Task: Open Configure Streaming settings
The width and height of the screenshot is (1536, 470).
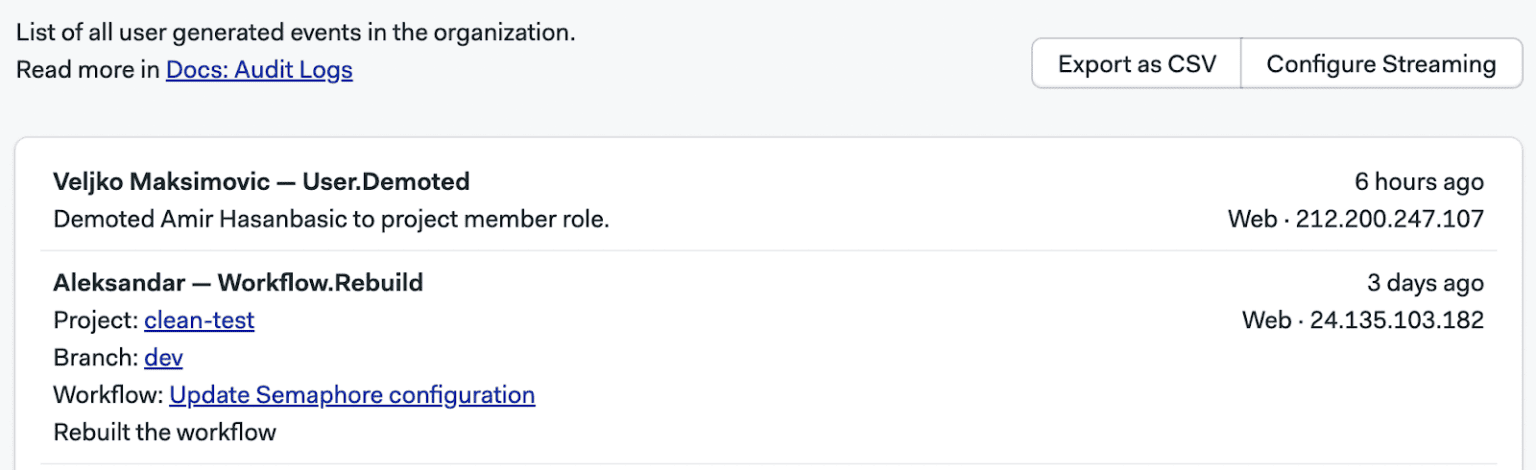Action: point(1381,64)
